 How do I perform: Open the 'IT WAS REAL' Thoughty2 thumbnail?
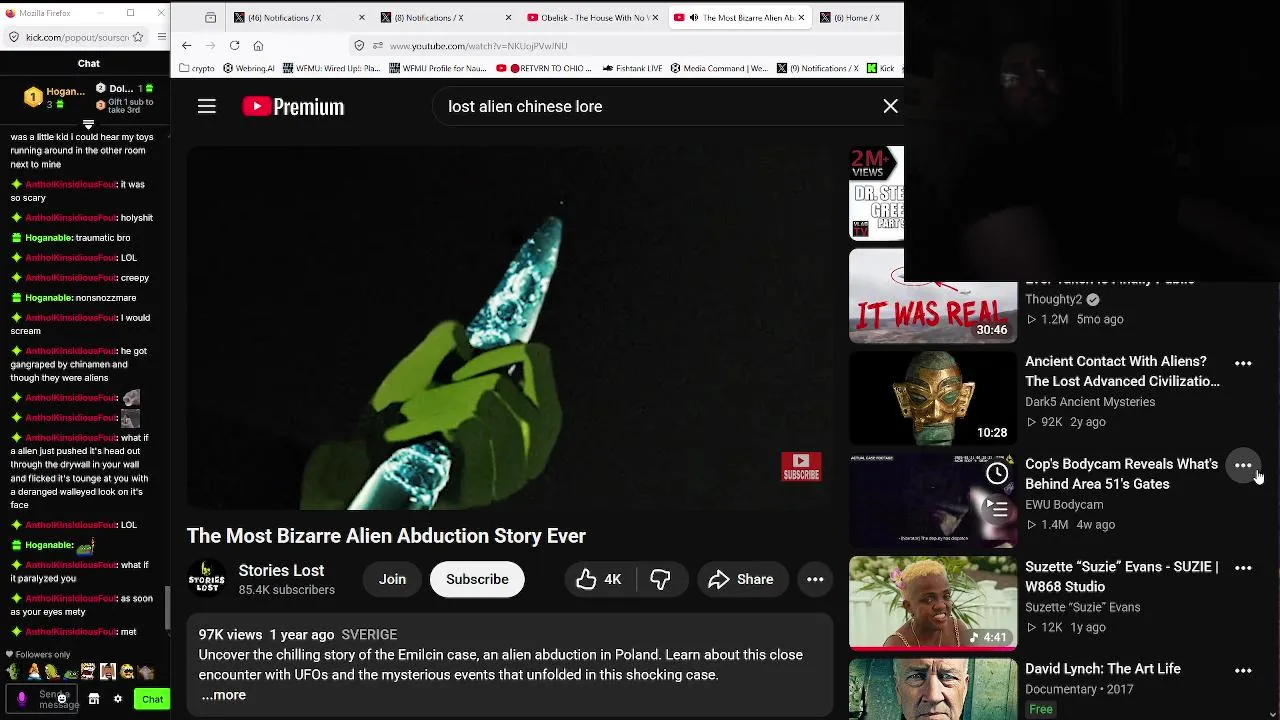point(933,296)
